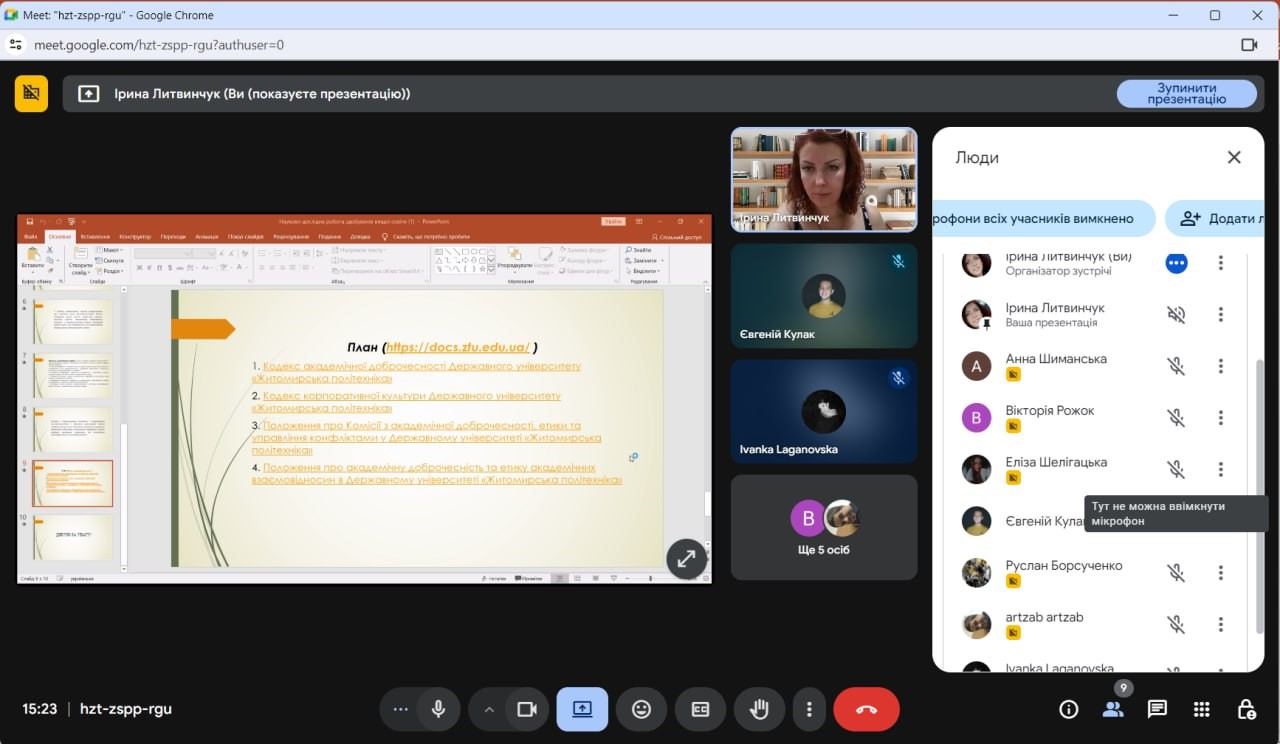Click muted mic icon for Вікторія Рожок
The image size is (1280, 744).
(1176, 418)
